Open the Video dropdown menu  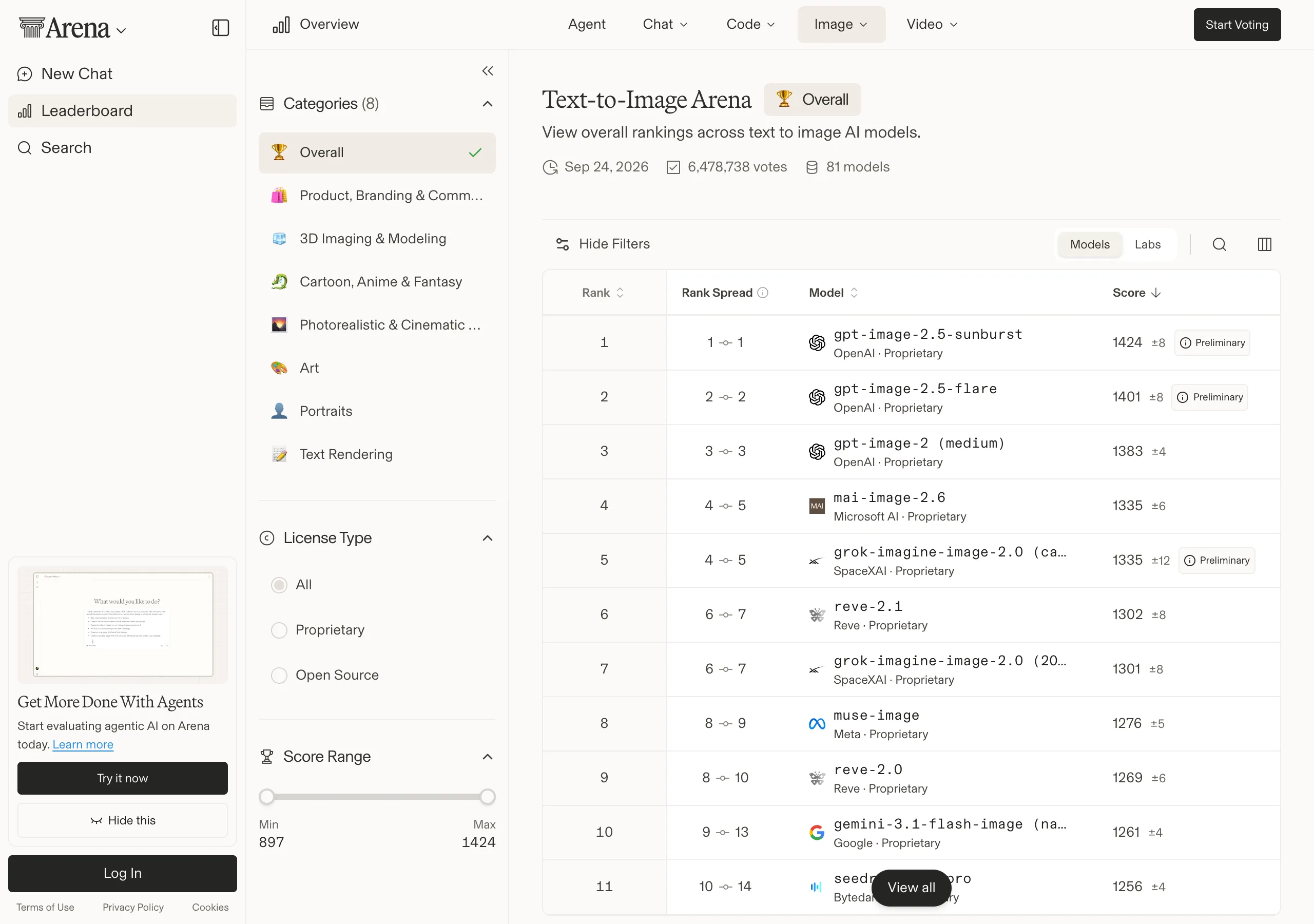point(931,24)
